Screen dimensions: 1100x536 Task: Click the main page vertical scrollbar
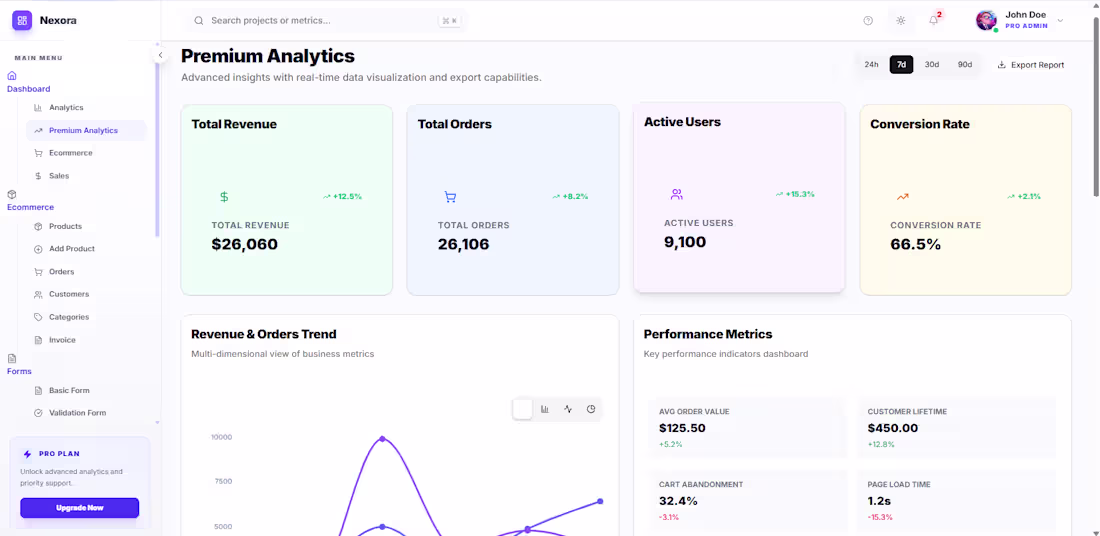click(1096, 105)
